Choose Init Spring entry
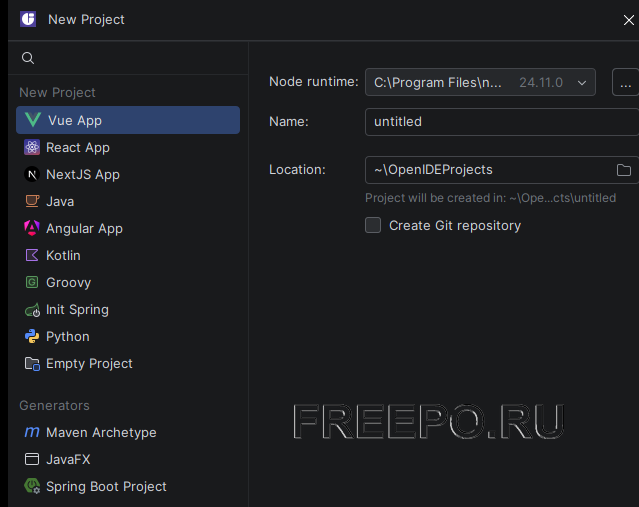The height and width of the screenshot is (507, 639). pyautogui.click(x=77, y=310)
